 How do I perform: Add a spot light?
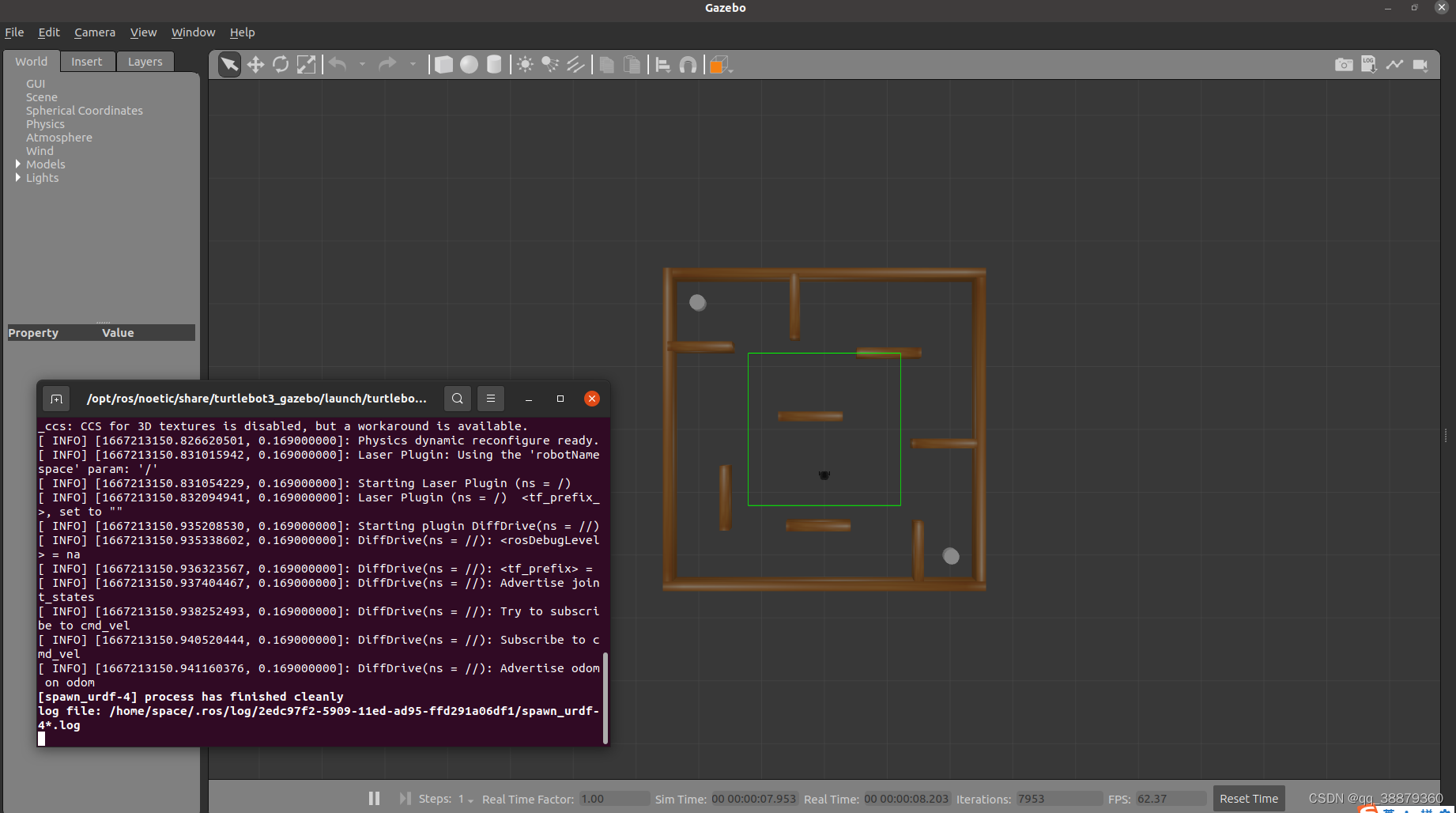tap(550, 65)
